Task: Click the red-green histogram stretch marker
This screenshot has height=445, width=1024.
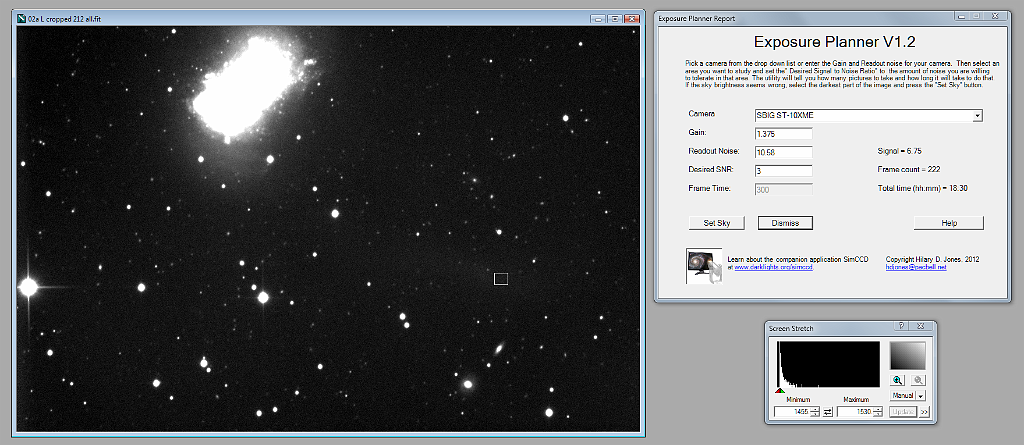Action: 779,391
